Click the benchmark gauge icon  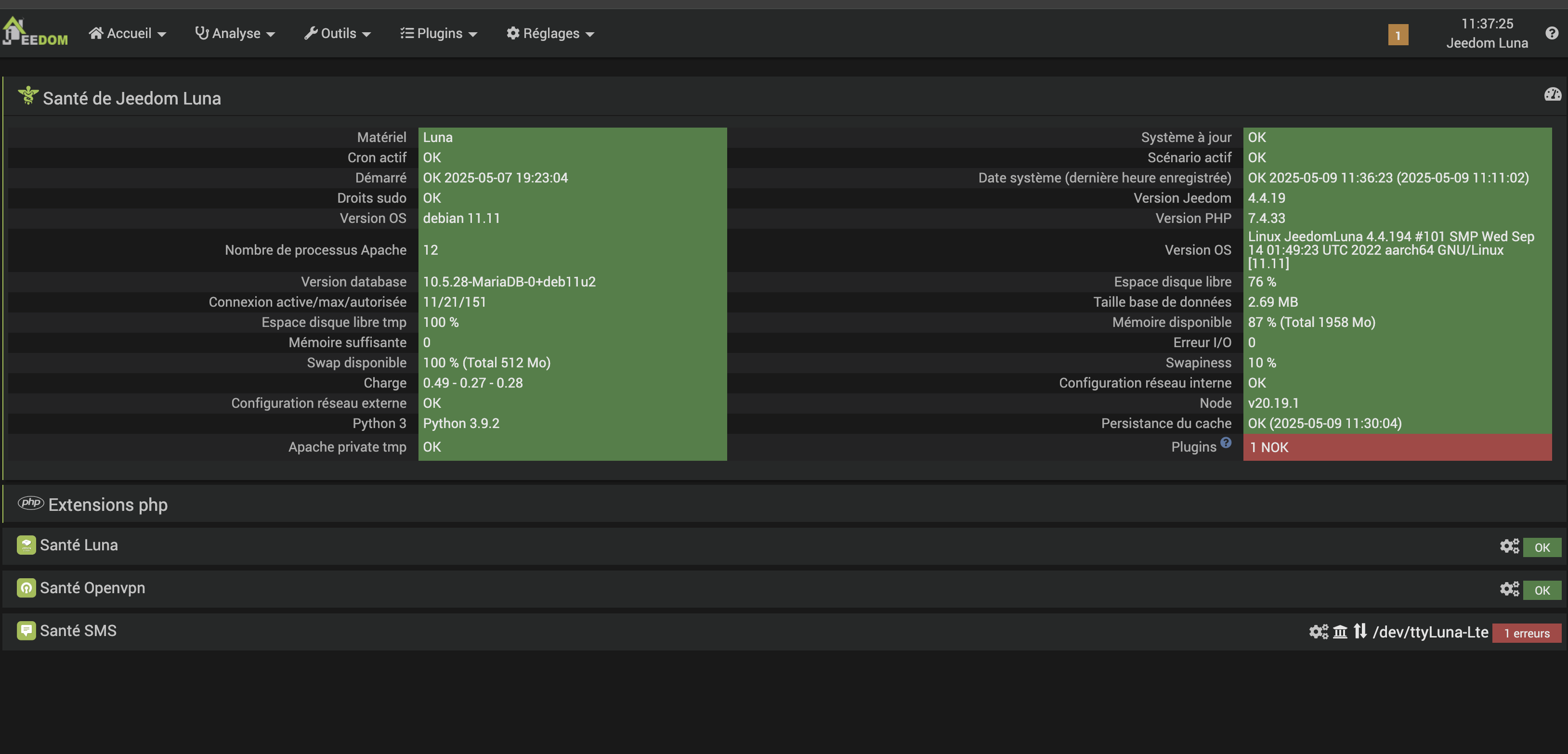tap(1552, 94)
